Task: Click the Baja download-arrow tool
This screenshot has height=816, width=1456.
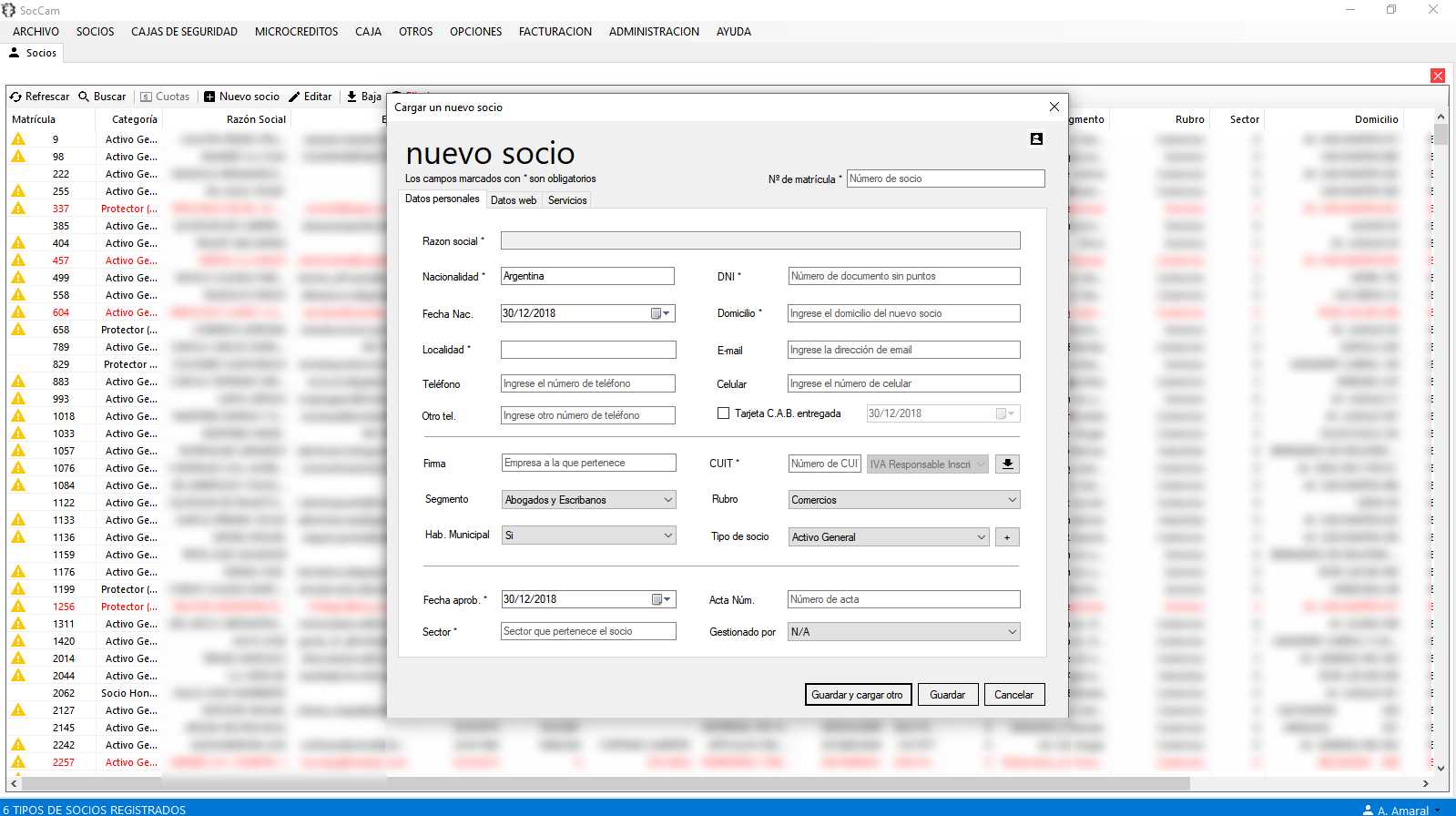Action: [363, 97]
